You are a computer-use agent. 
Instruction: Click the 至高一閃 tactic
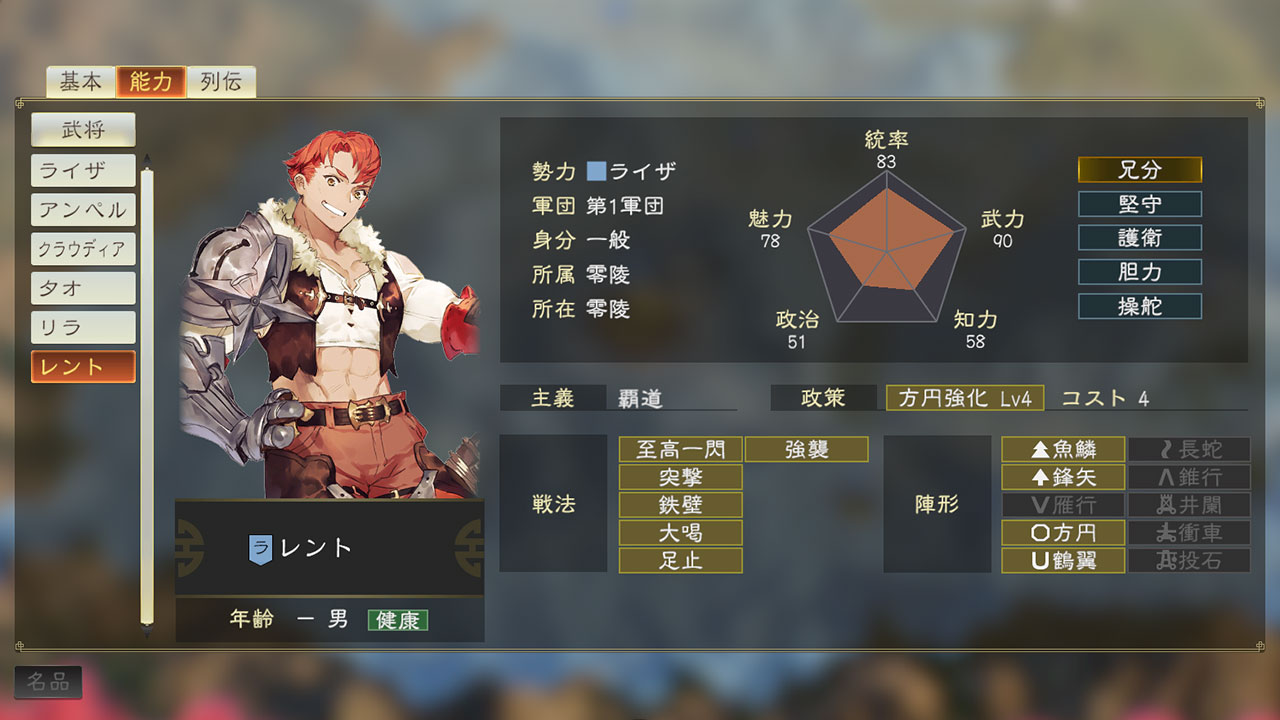tap(681, 450)
